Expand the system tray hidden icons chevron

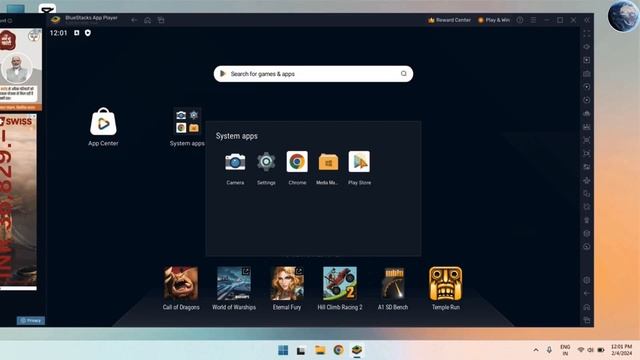point(536,350)
